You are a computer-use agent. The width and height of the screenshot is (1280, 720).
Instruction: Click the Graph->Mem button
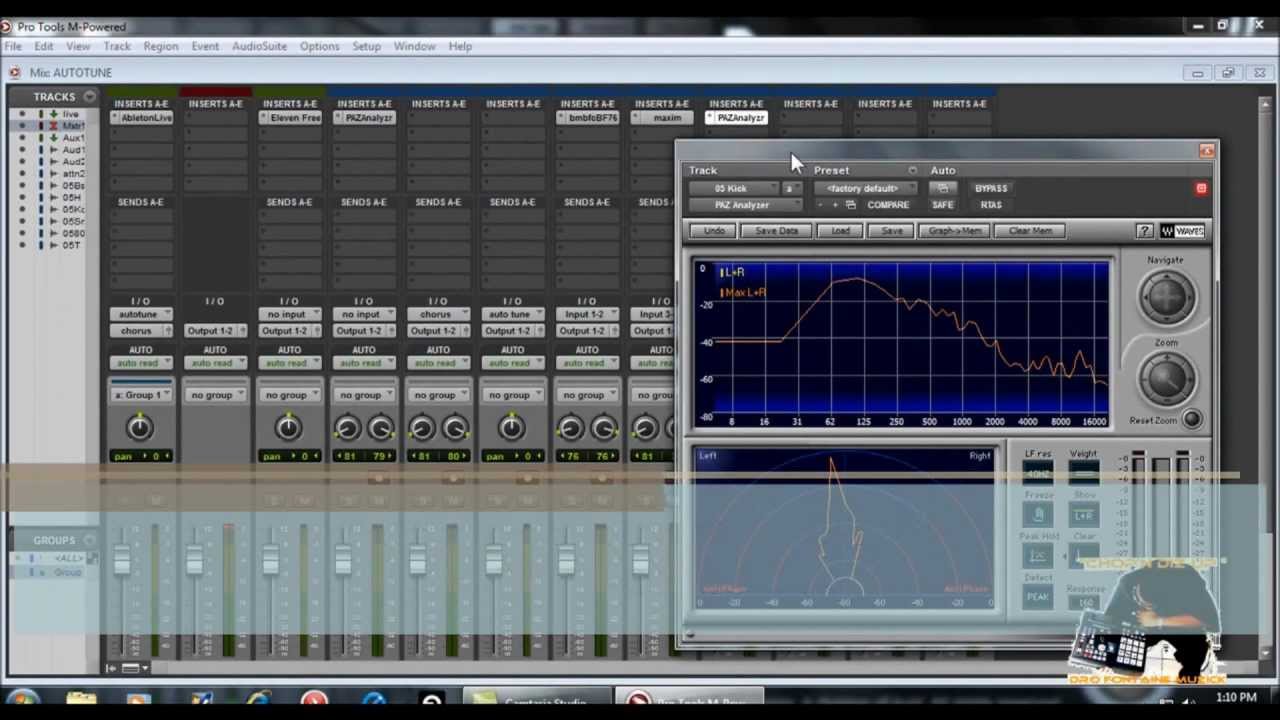955,231
